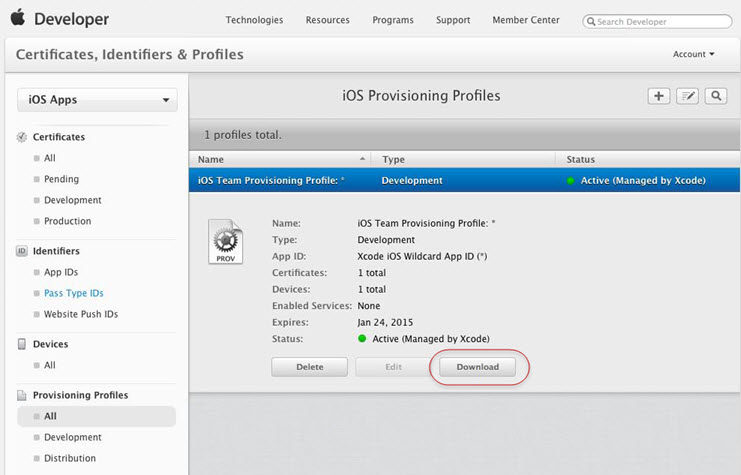Image resolution: width=741 pixels, height=475 pixels.
Task: Select Pass Type IDs in sidebar
Action: [x=73, y=293]
